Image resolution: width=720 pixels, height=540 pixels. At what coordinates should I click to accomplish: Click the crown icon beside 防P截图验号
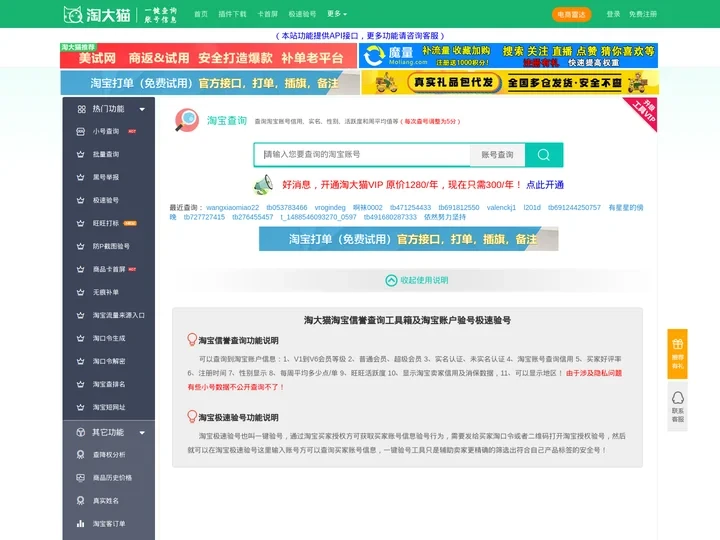tap(80, 246)
